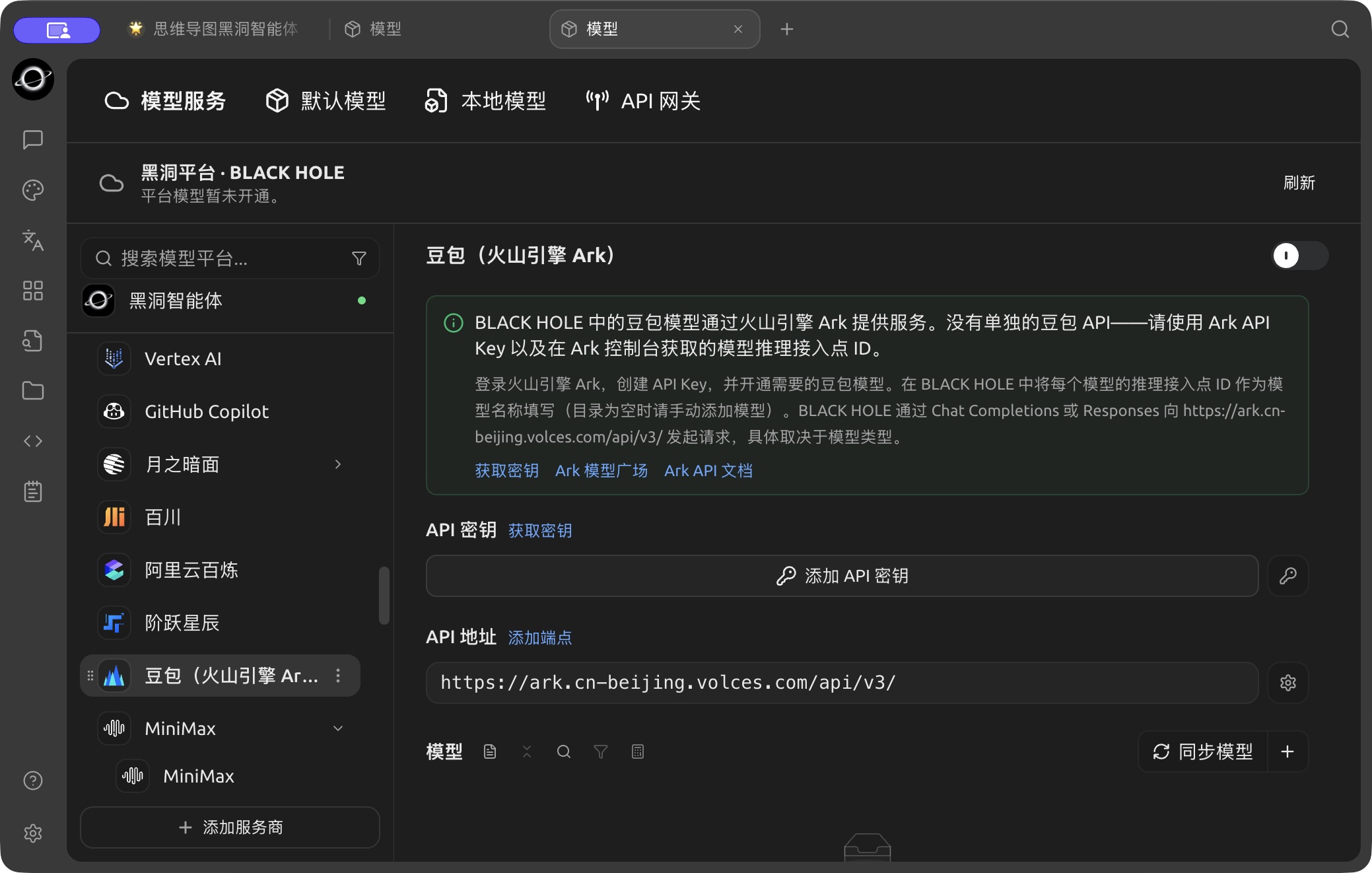Open the help question mark icon
The height and width of the screenshot is (873, 1372).
pyautogui.click(x=33, y=781)
